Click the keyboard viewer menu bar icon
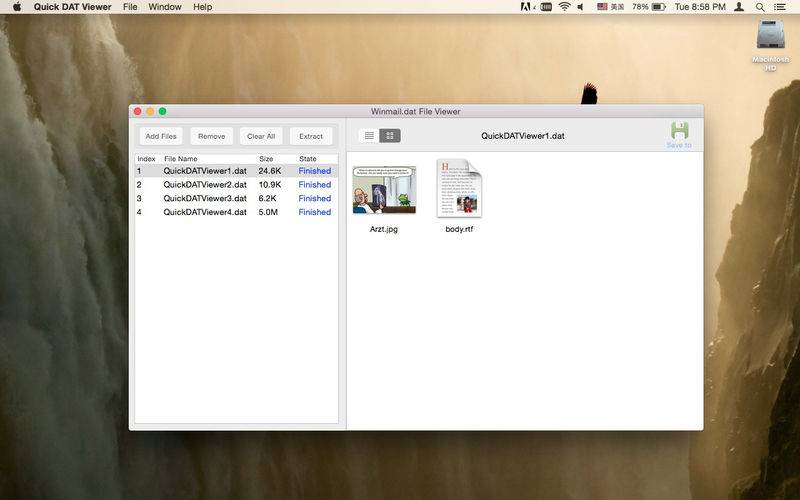800x500 pixels. (546, 7)
